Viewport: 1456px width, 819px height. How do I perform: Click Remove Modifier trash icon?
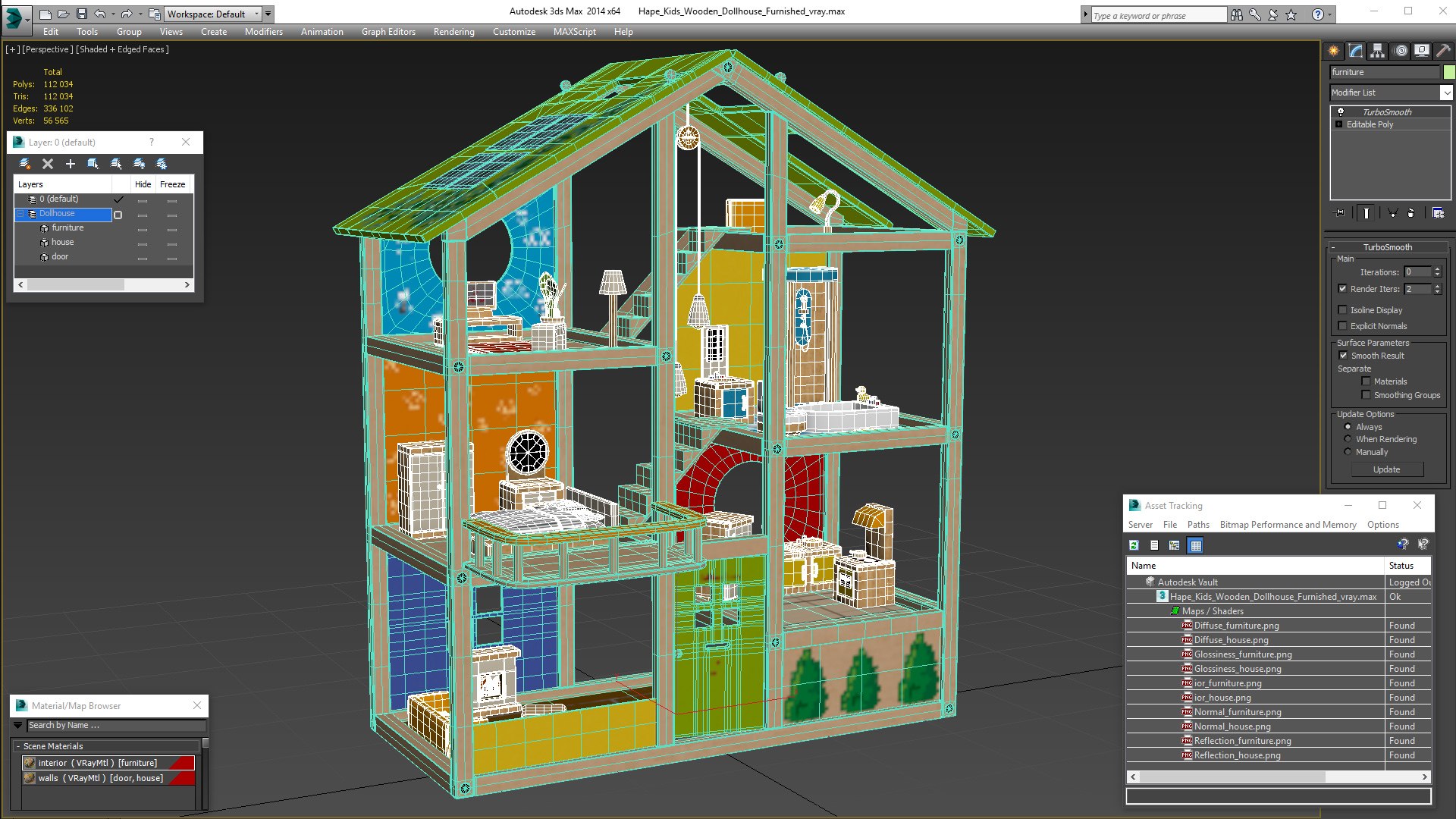1410,213
